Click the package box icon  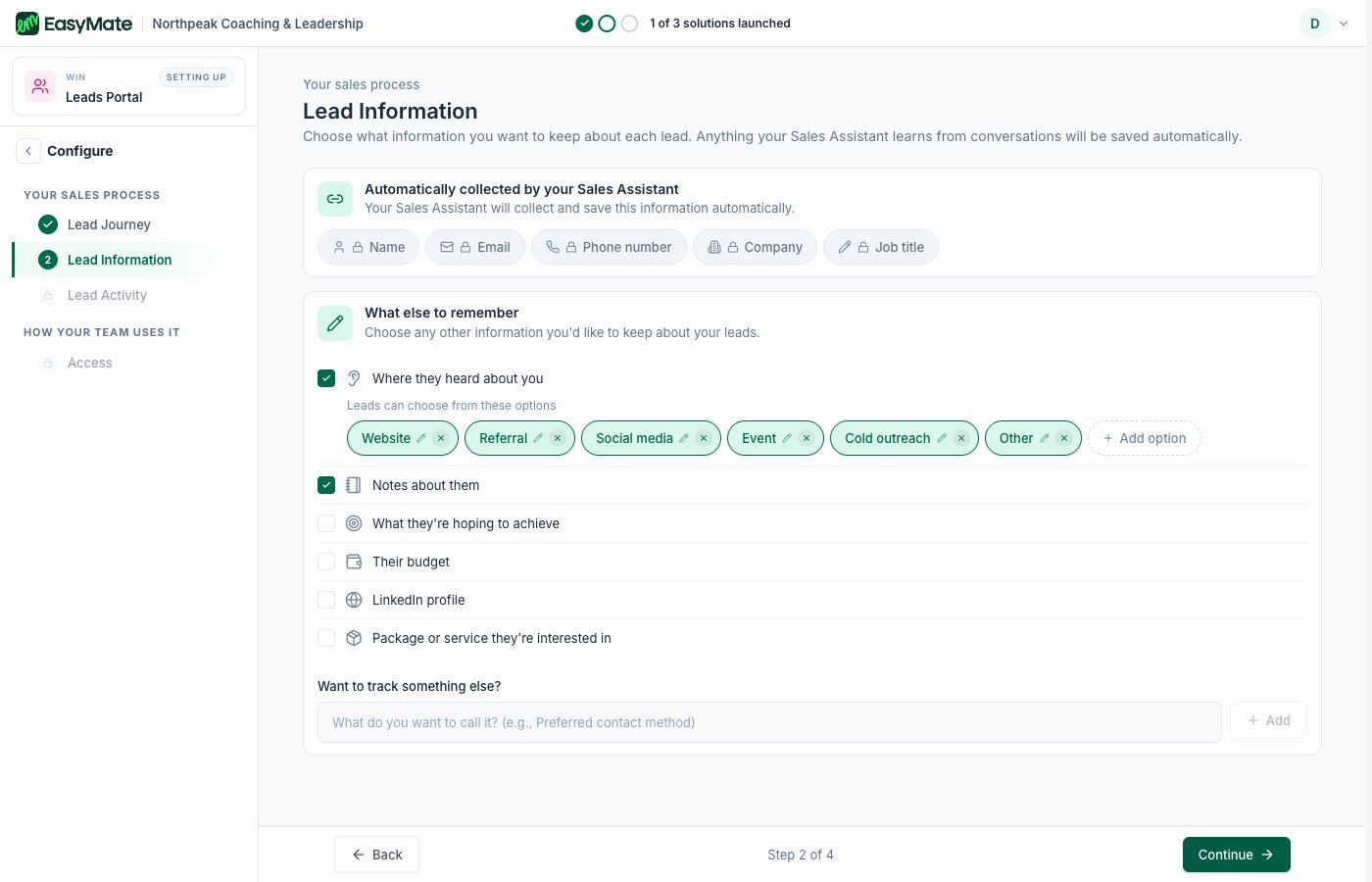pos(354,638)
